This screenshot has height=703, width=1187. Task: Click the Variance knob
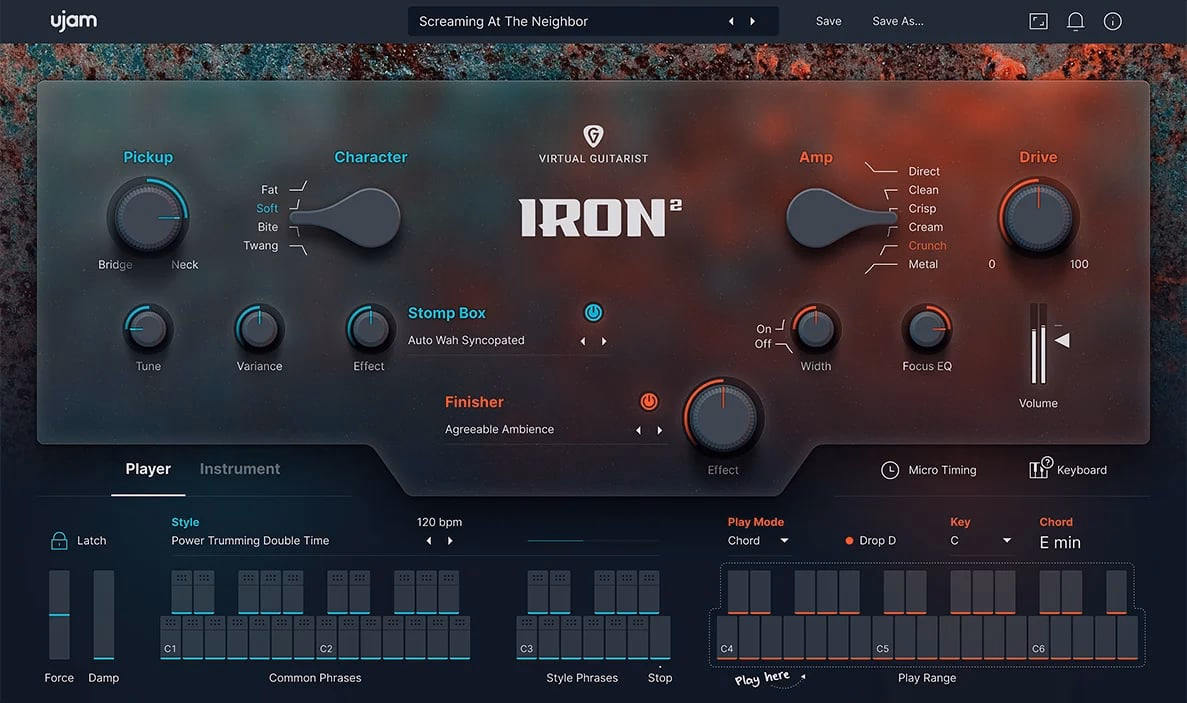click(259, 329)
